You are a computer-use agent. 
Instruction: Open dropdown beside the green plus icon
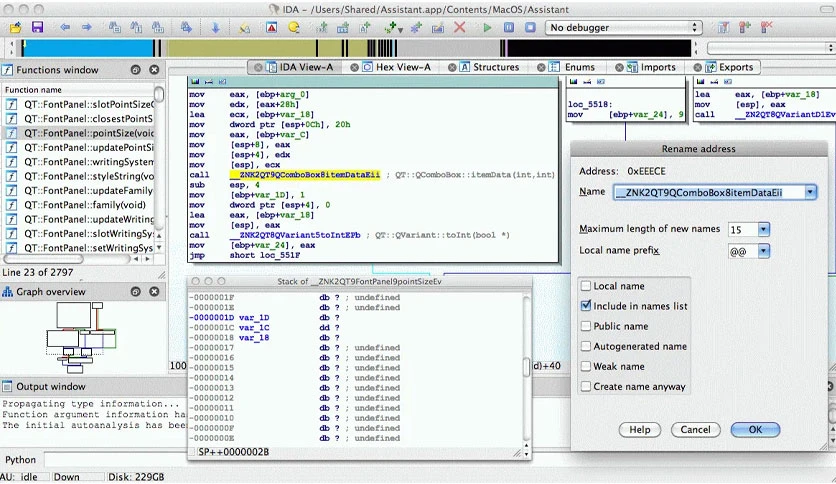coord(400,30)
